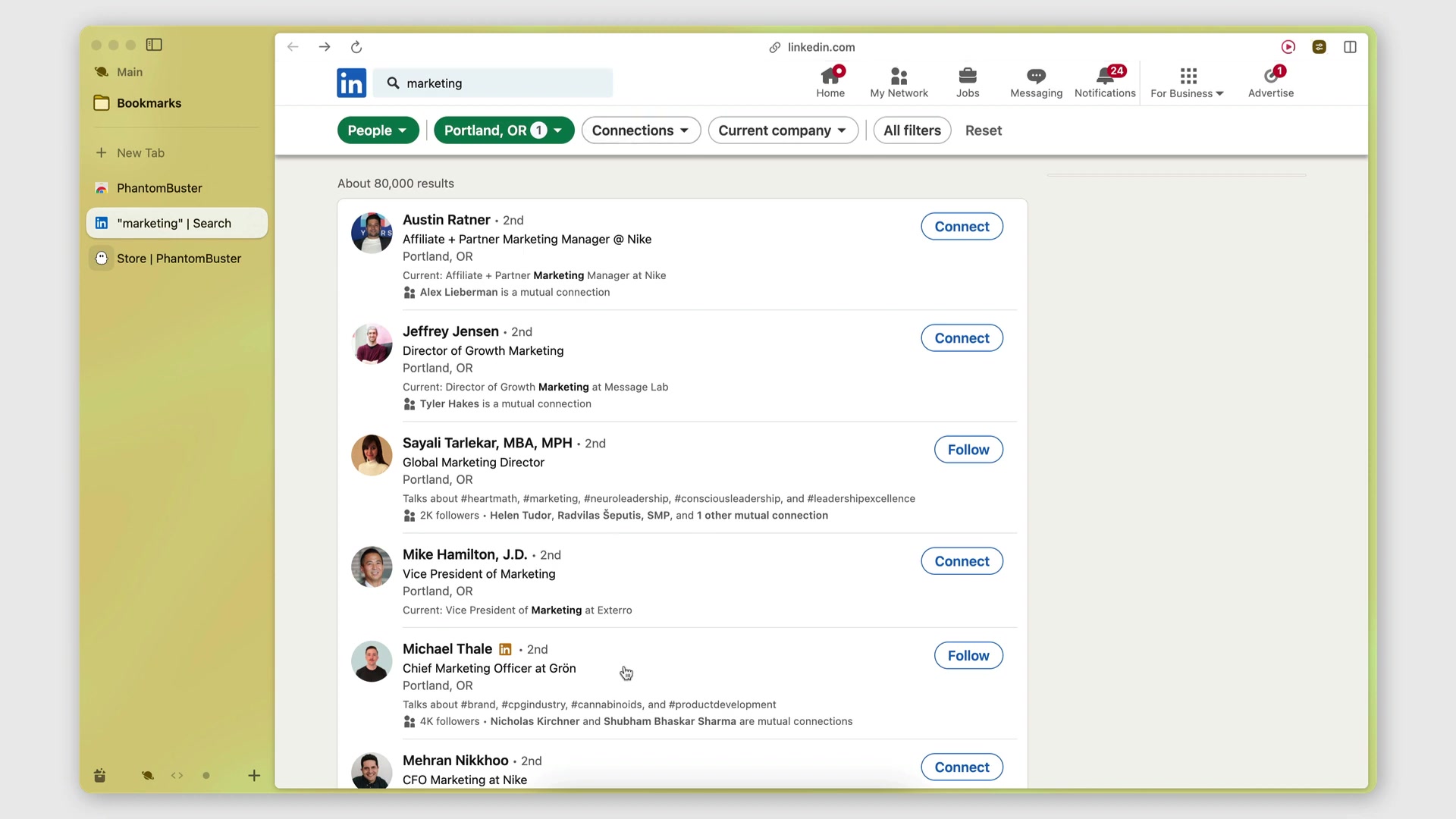Expand the Connections filter dropdown

click(641, 130)
